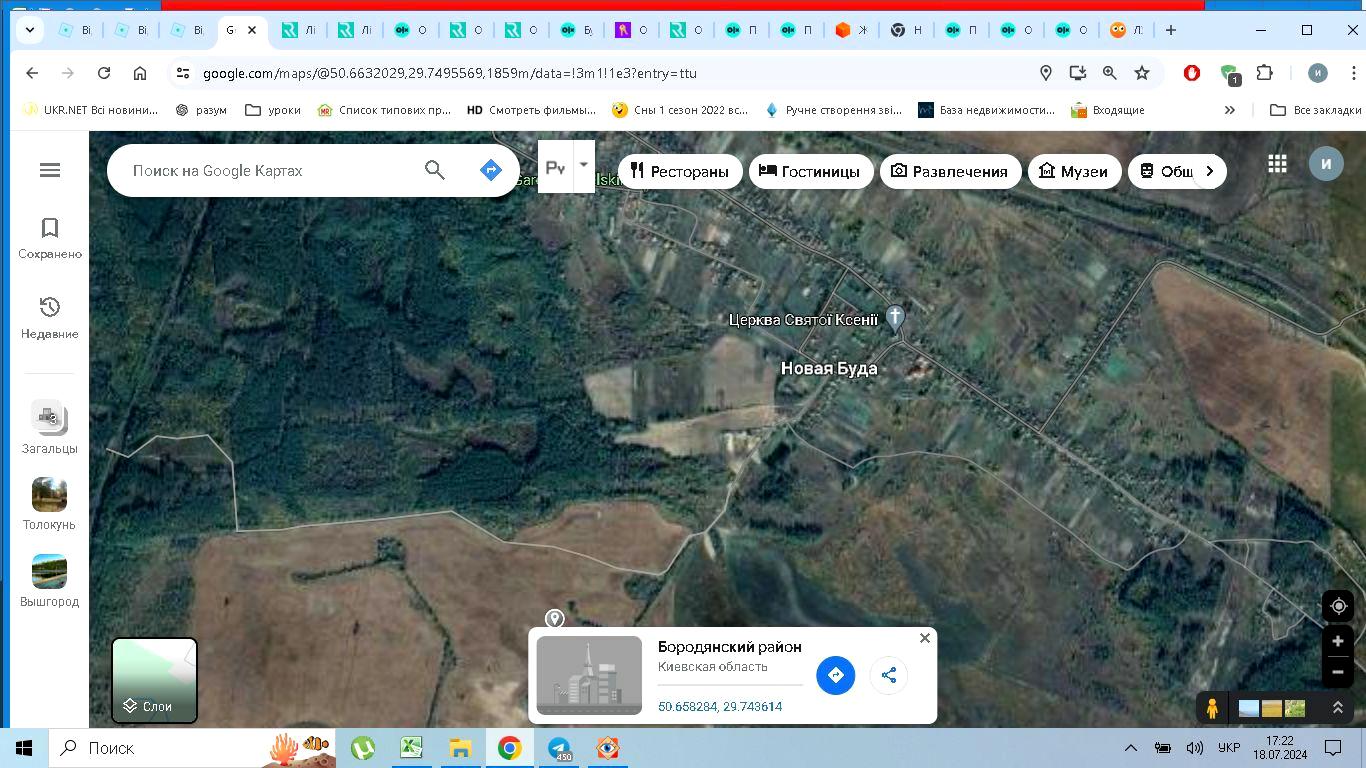Viewport: 1366px width, 768px height.
Task: Open the Недавние recent places
Action: coord(50,317)
